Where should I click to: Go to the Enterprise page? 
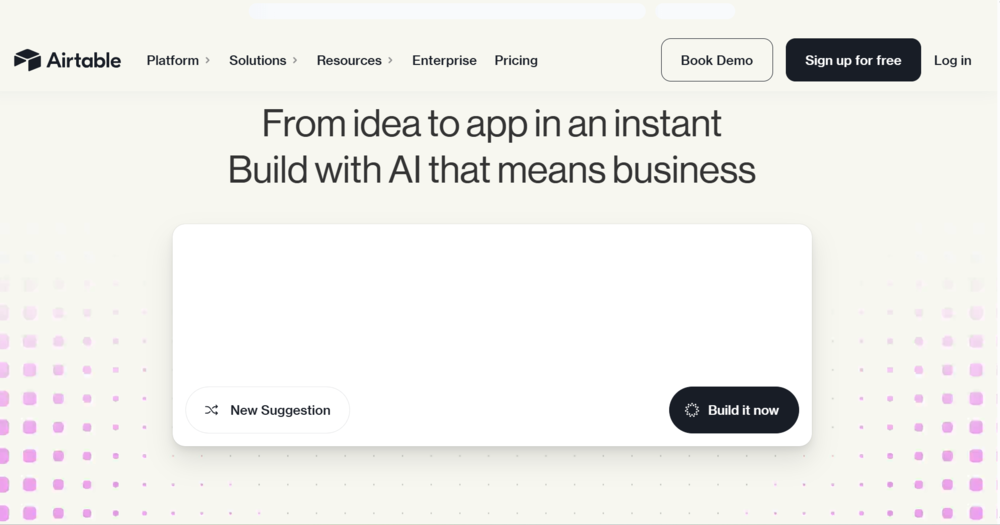(x=444, y=60)
